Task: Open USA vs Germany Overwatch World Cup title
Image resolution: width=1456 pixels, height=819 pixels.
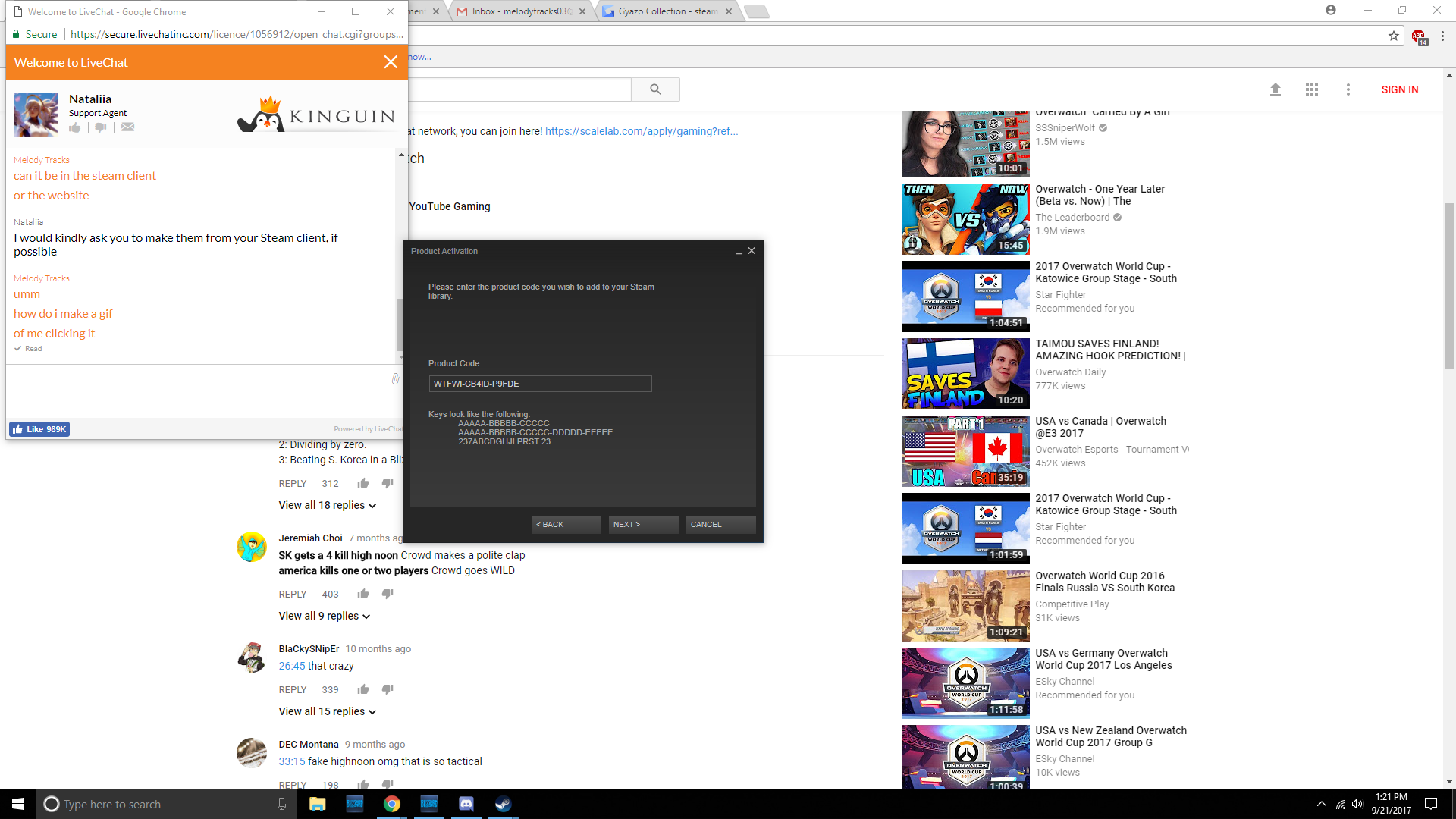Action: (x=1103, y=659)
